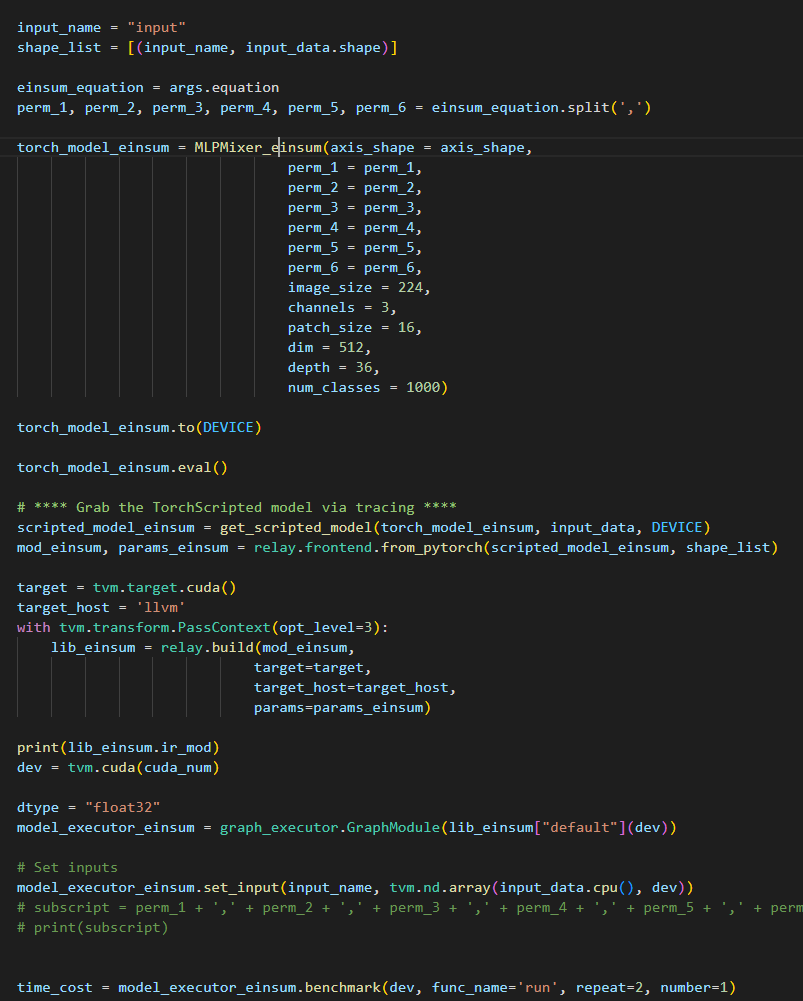Click the channels = 3 argument
The image size is (803, 1001).
click(x=338, y=308)
